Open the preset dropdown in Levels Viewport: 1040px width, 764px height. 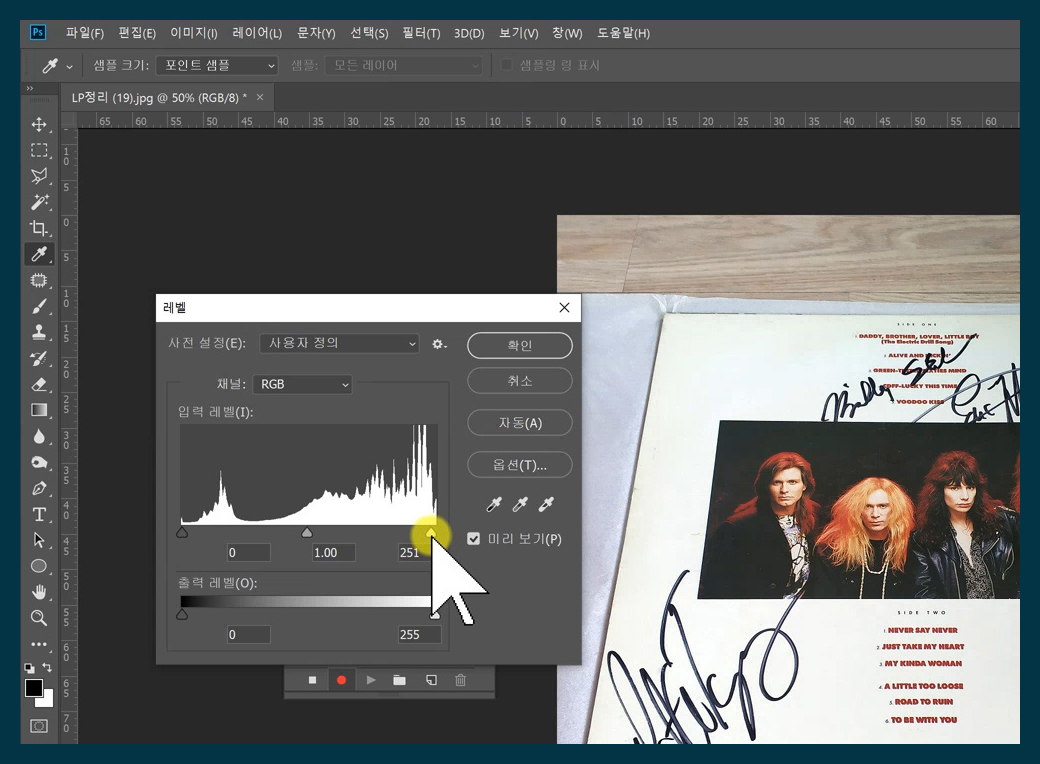coord(340,344)
